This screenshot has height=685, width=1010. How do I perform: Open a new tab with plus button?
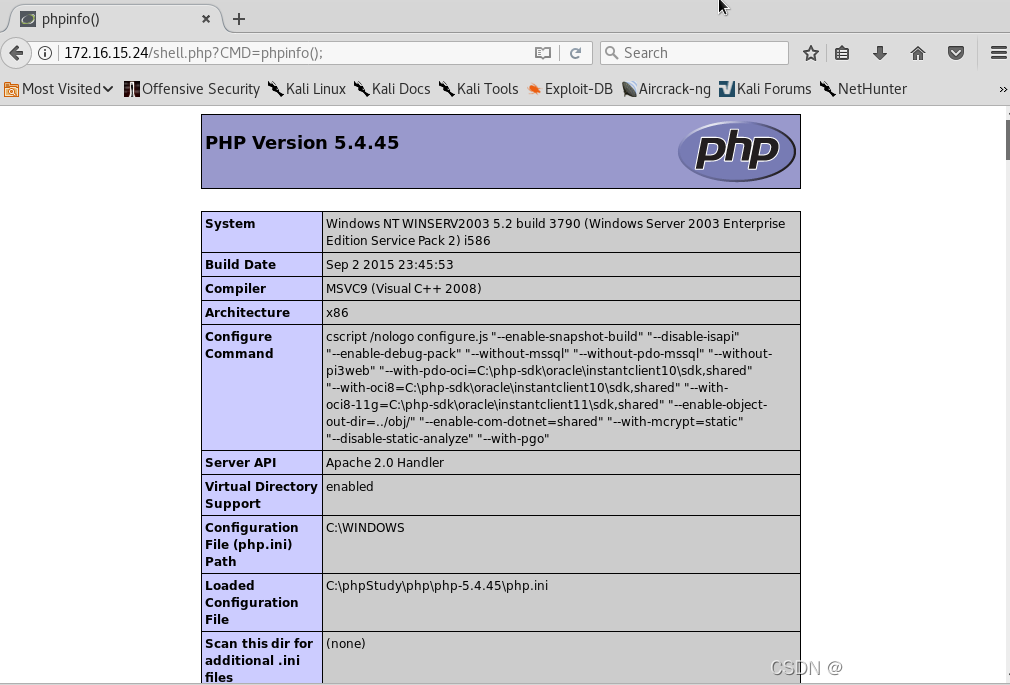click(x=239, y=19)
